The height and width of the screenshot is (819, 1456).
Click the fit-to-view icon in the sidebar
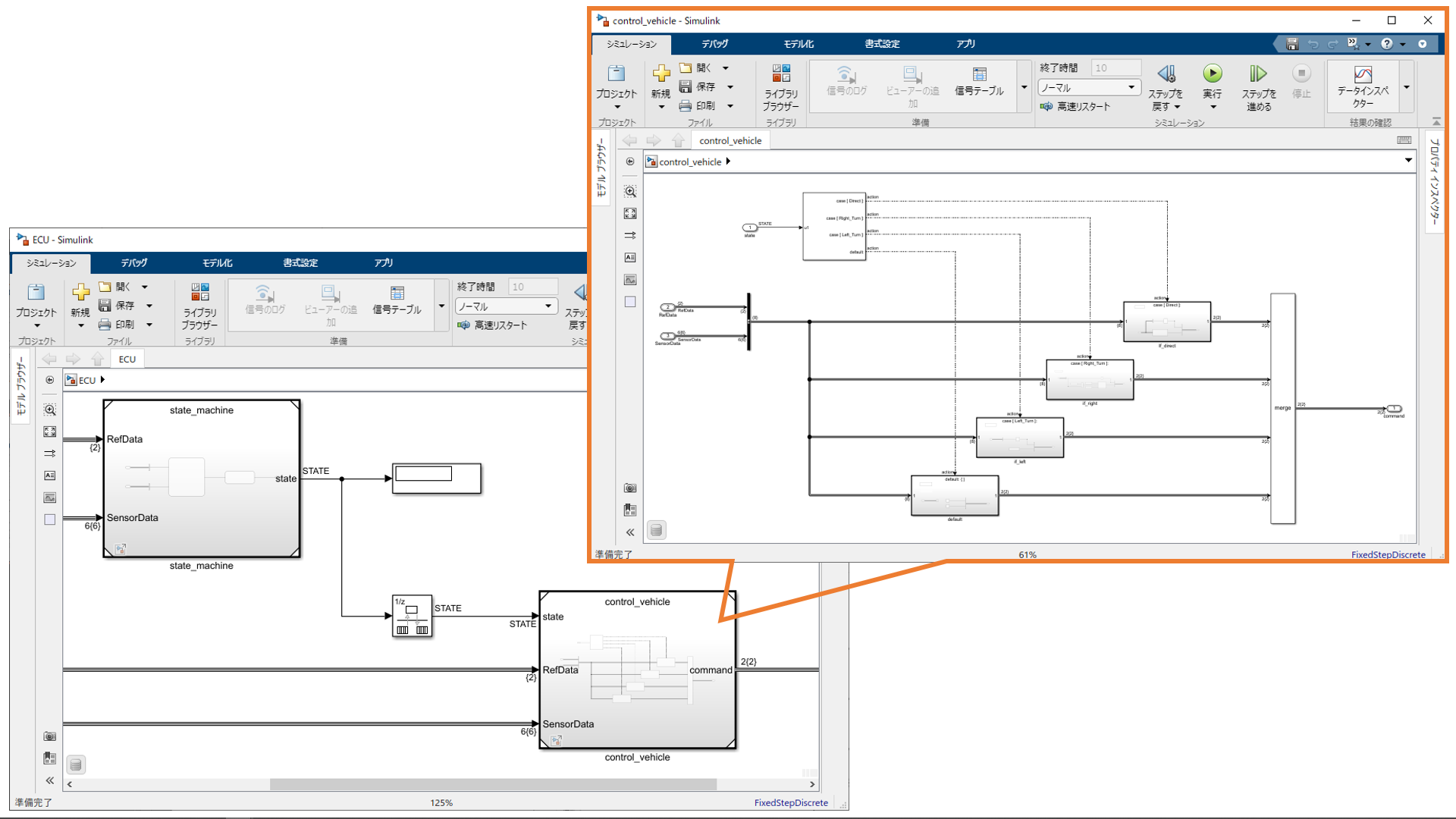[629, 213]
